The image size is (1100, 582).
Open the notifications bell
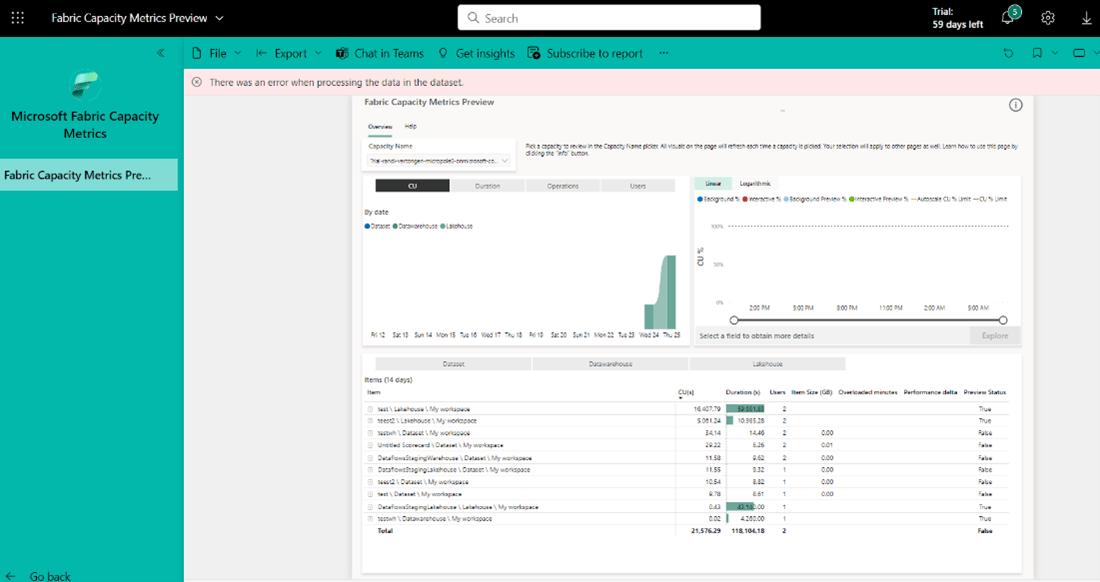[1008, 18]
